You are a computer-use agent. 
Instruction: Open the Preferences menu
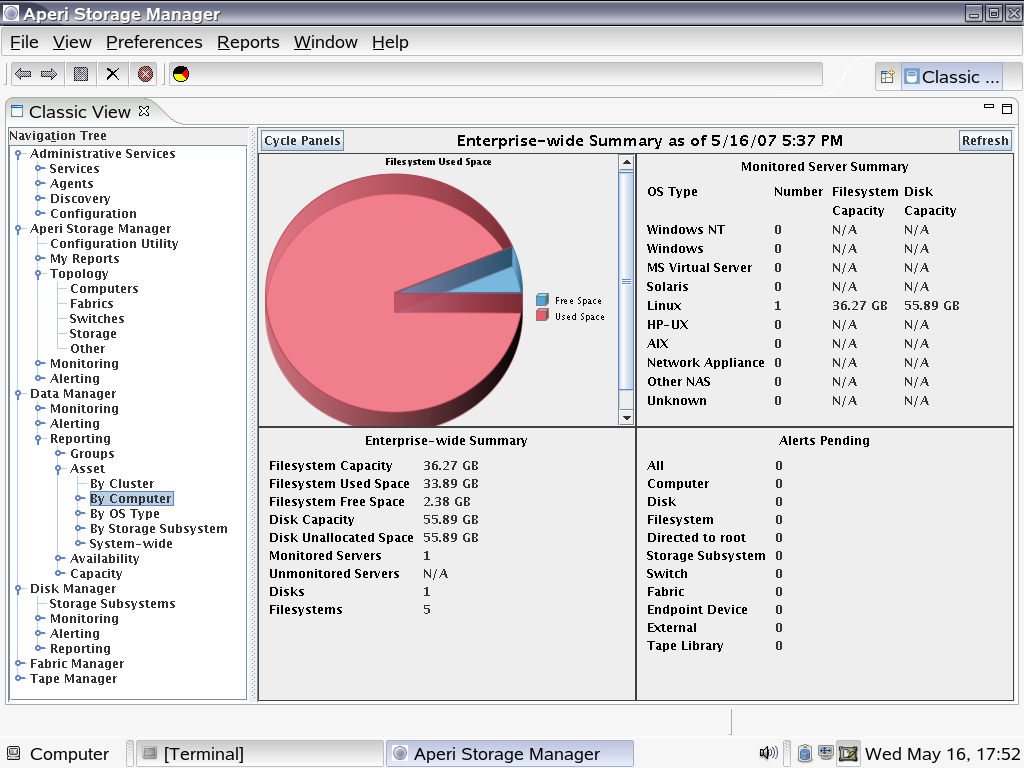pyautogui.click(x=154, y=42)
